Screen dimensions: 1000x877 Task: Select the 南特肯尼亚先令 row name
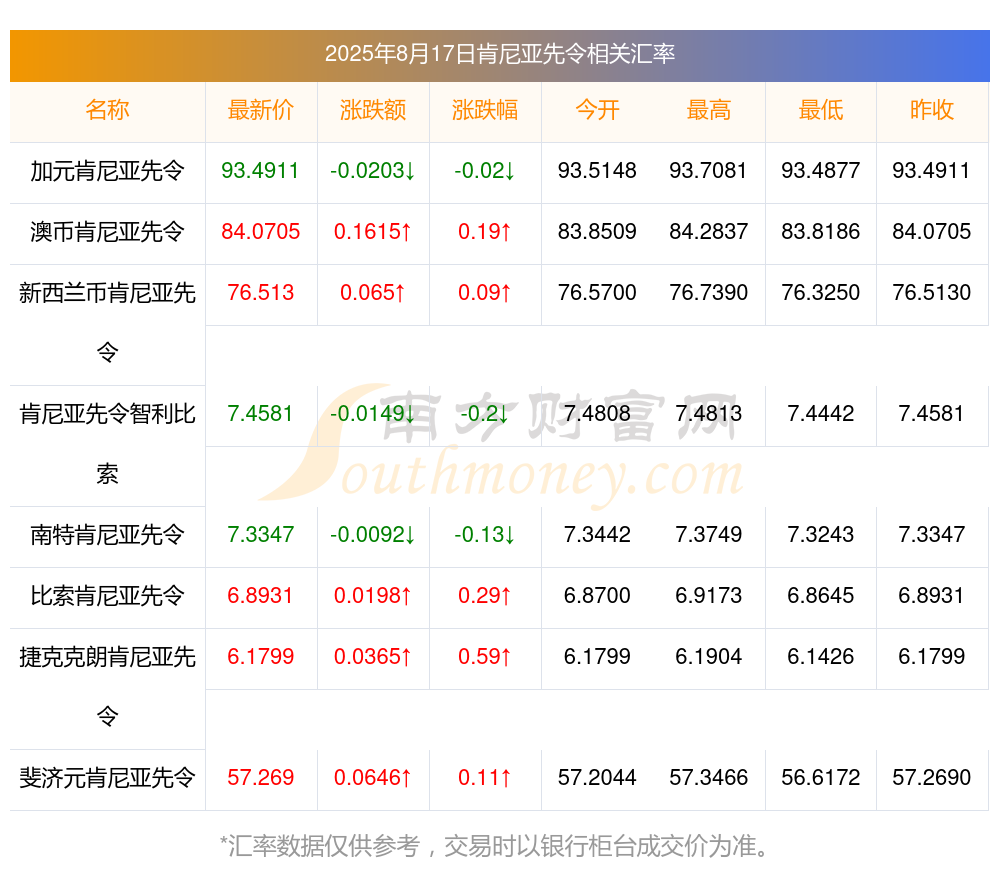click(x=107, y=534)
